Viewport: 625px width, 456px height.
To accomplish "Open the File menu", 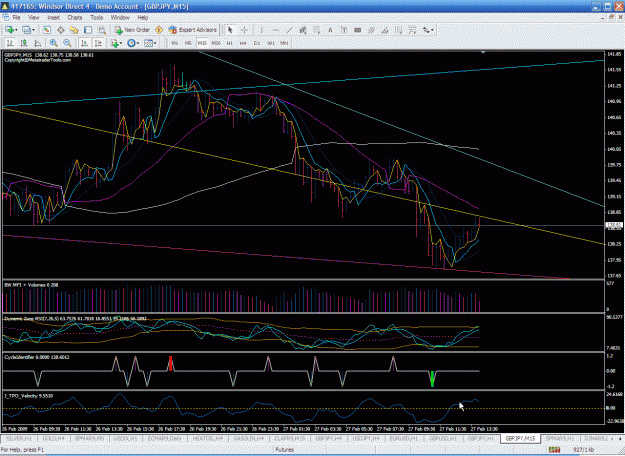I will [x=16, y=18].
